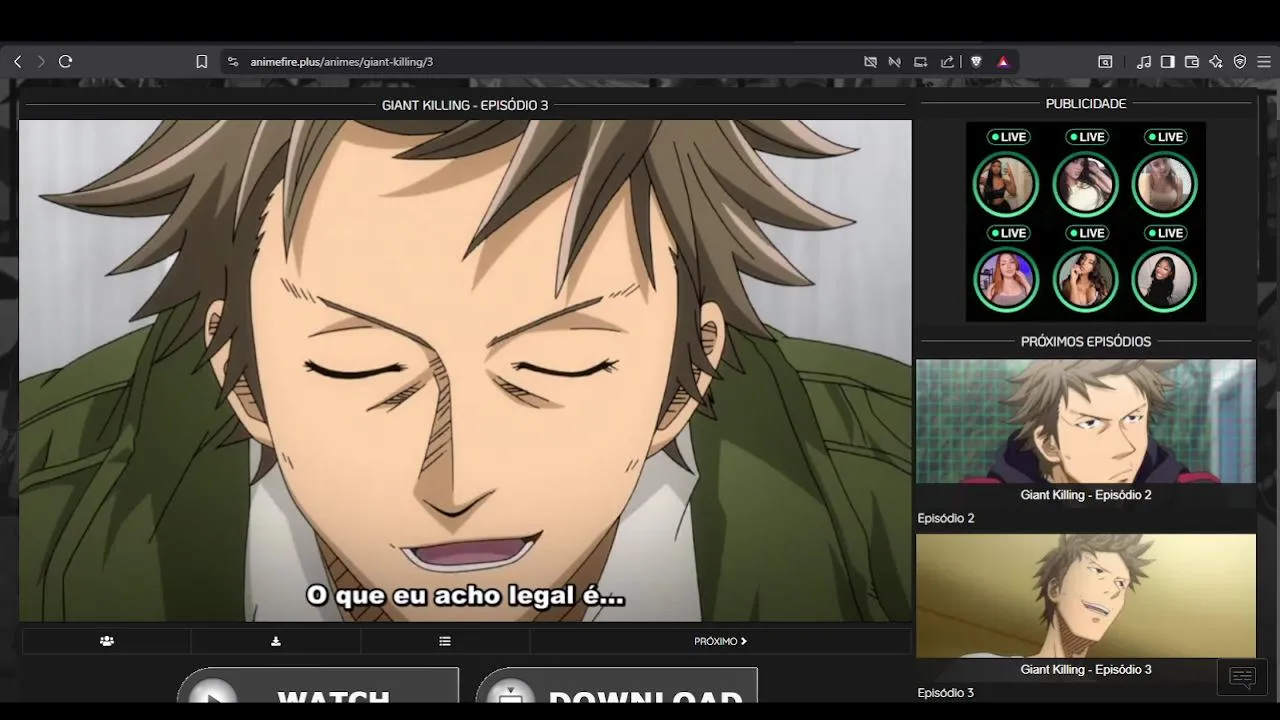Go to PRÓXIMO next episode
1280x720 pixels.
click(720, 641)
